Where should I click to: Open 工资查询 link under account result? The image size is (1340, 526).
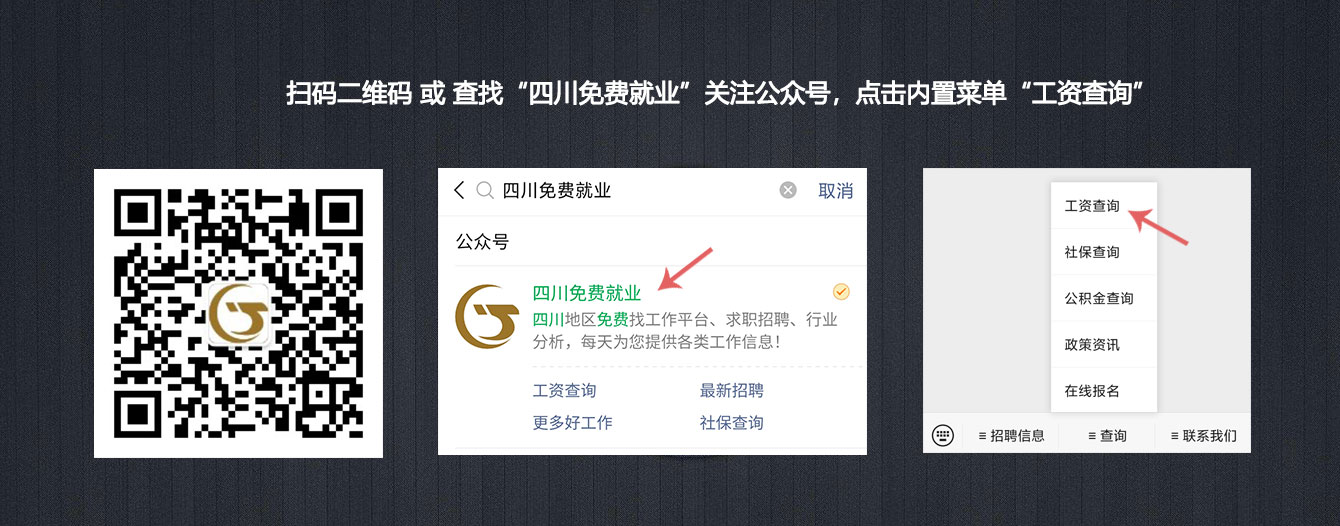click(x=565, y=391)
